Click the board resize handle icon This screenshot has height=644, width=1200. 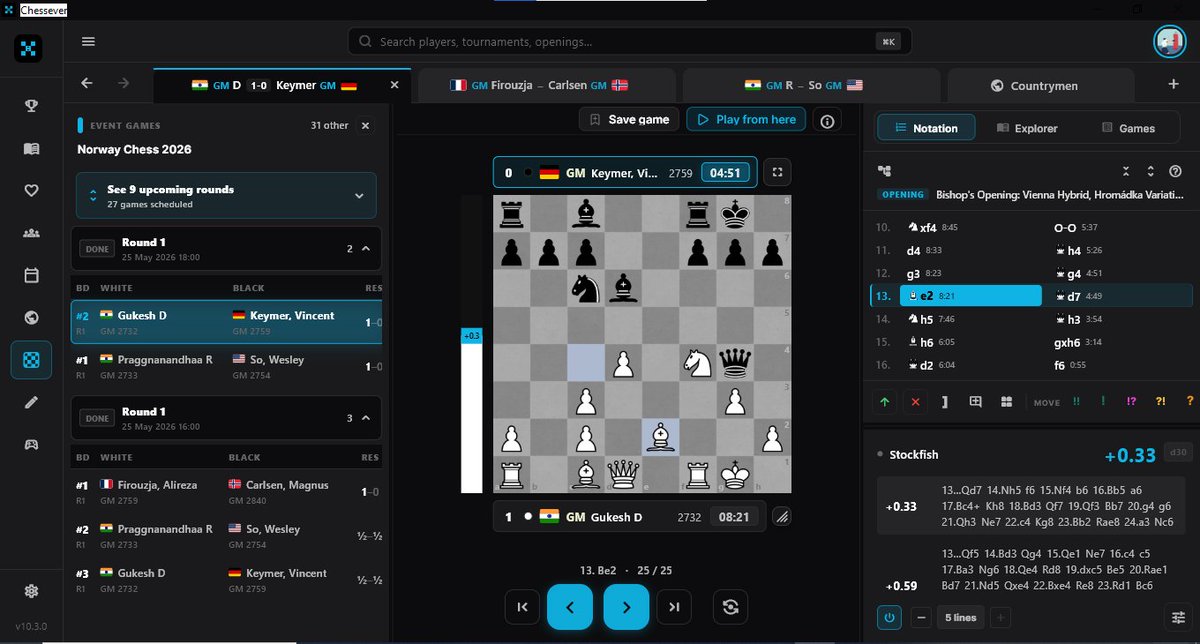(781, 517)
